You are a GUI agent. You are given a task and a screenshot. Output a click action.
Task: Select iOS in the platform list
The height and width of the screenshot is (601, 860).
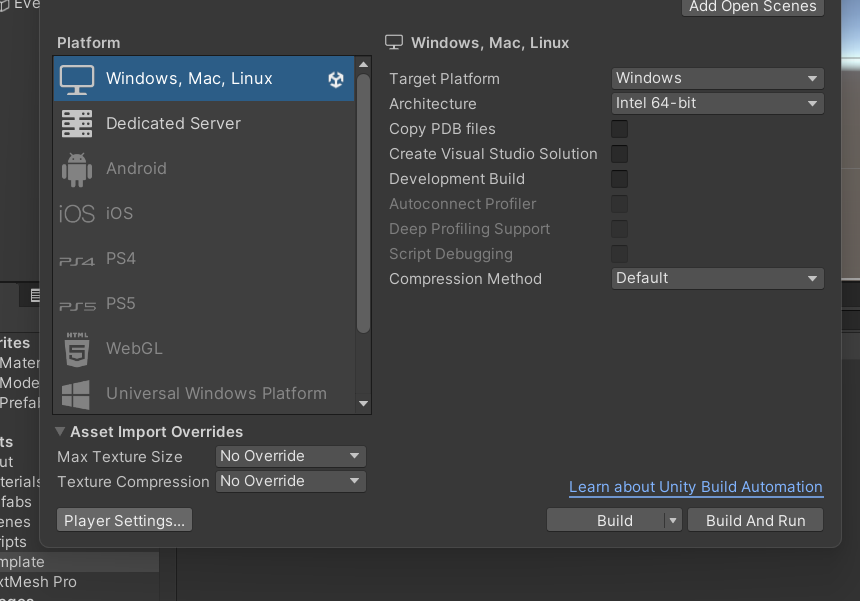pyautogui.click(x=204, y=214)
